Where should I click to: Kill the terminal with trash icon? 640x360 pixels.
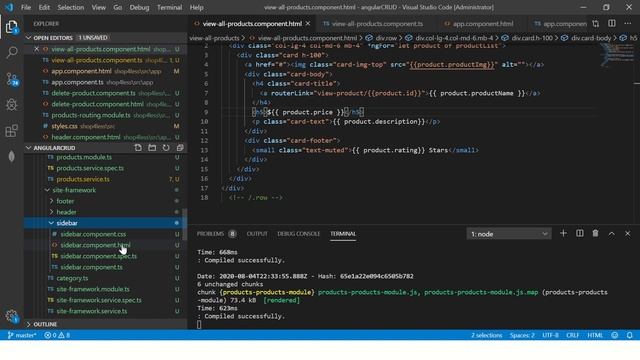coord(596,233)
